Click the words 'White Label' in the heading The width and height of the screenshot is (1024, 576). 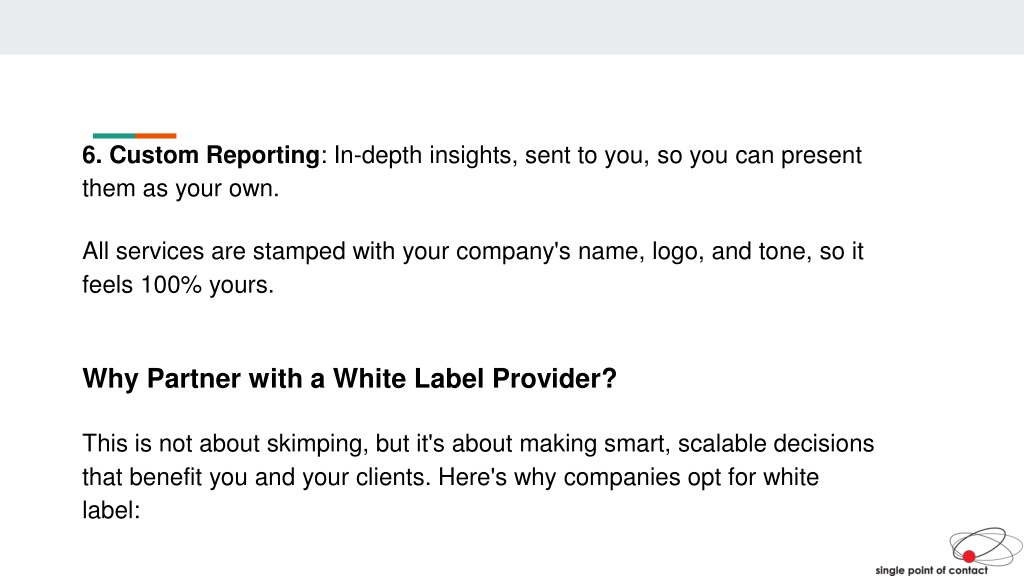point(408,379)
